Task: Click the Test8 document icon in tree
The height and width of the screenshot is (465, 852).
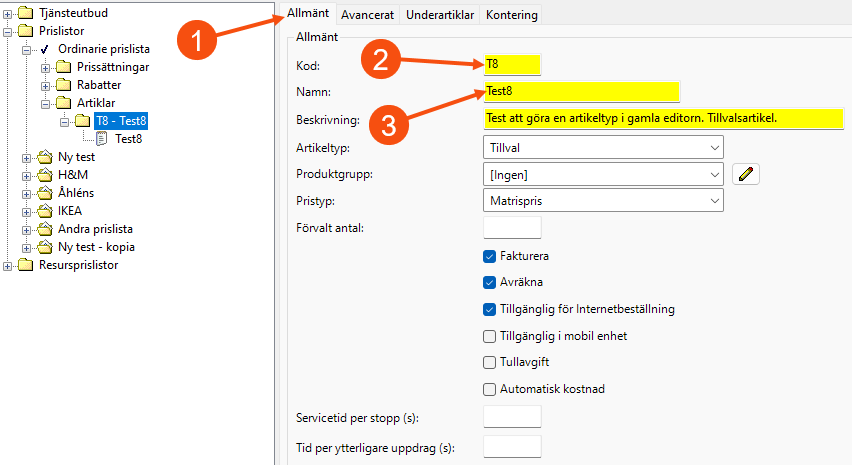Action: pyautogui.click(x=101, y=139)
